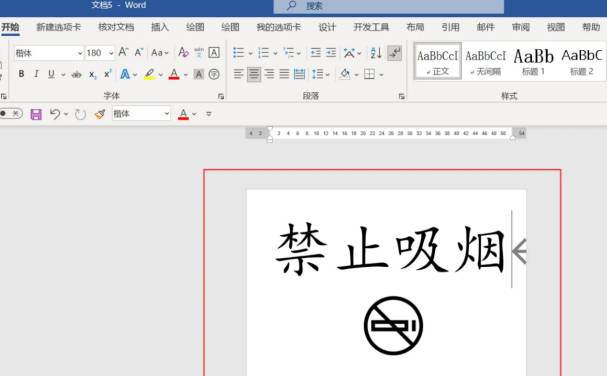Screen dimensions: 607x376
Task: Click the Bullets list icon
Action: tap(238, 53)
